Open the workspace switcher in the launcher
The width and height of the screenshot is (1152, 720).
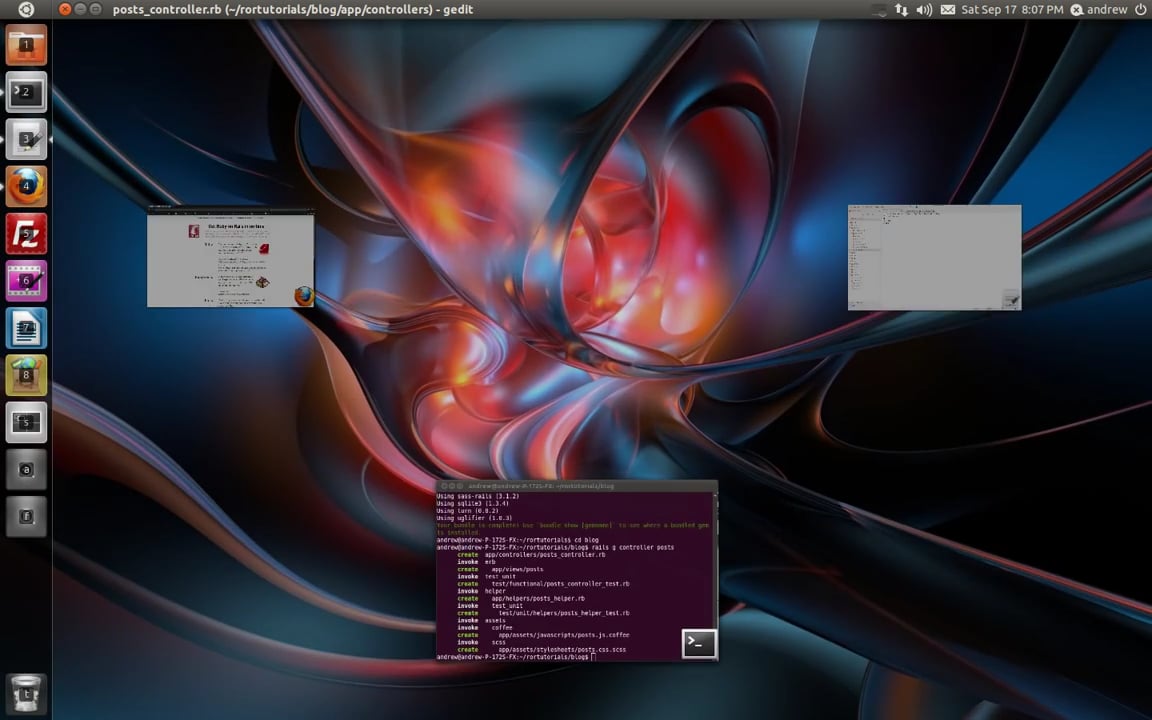tap(27, 422)
